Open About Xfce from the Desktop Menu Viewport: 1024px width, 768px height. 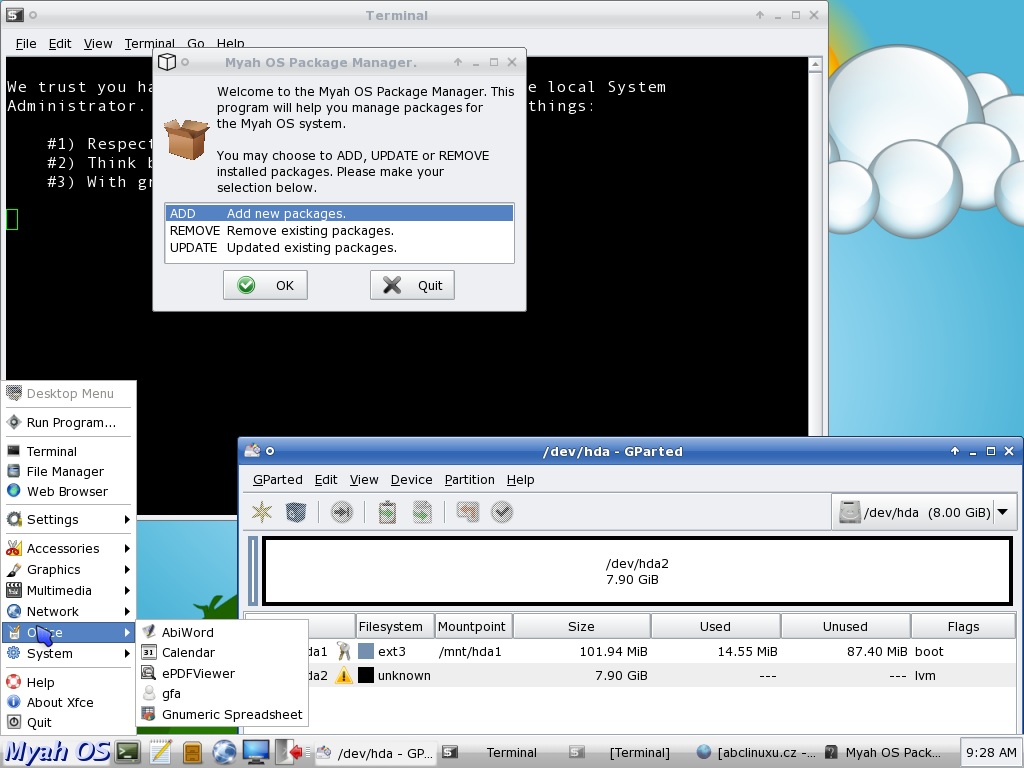[69, 703]
